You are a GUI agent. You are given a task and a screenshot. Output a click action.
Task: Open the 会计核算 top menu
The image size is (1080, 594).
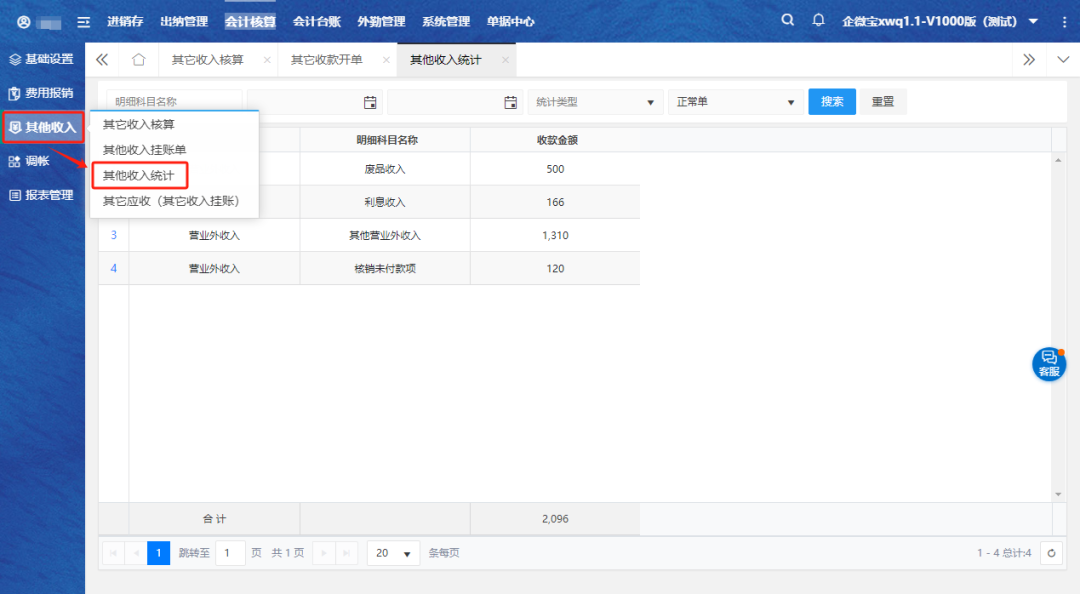pyautogui.click(x=250, y=21)
